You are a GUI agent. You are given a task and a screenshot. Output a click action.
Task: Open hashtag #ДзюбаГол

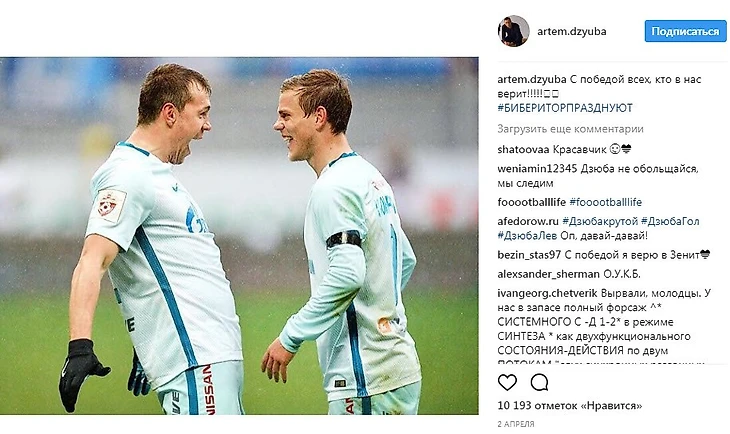[670, 221]
